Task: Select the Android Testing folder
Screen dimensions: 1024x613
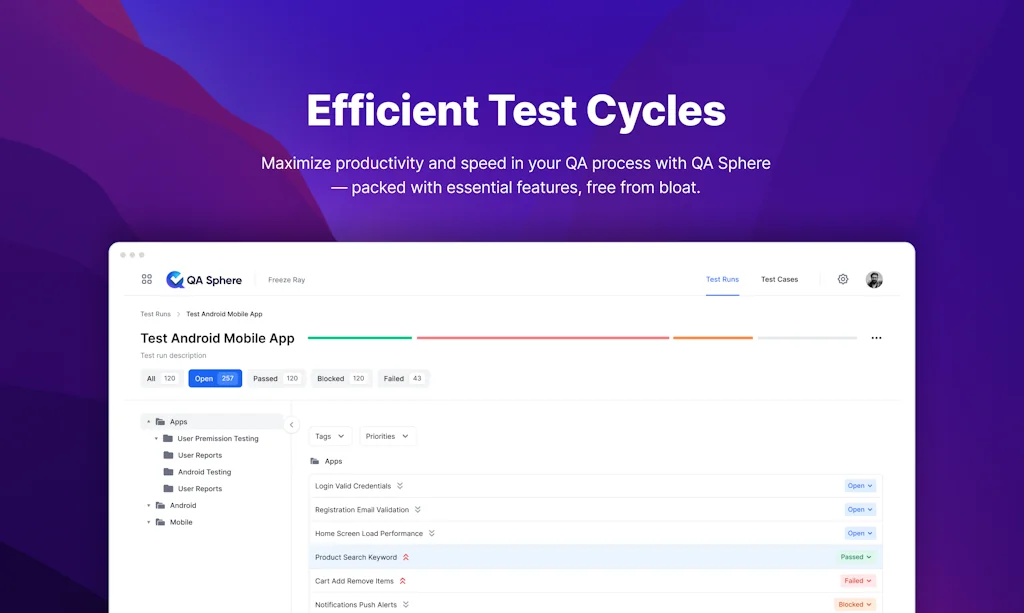Action: (x=204, y=472)
